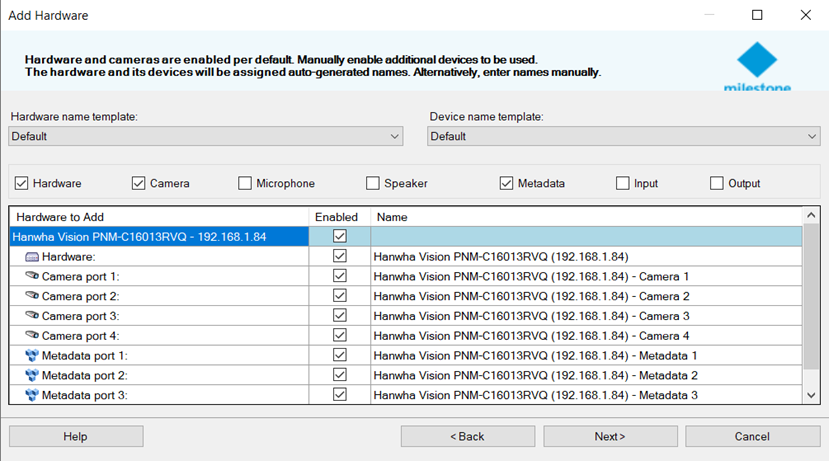Click the Enabled column header

point(339,217)
